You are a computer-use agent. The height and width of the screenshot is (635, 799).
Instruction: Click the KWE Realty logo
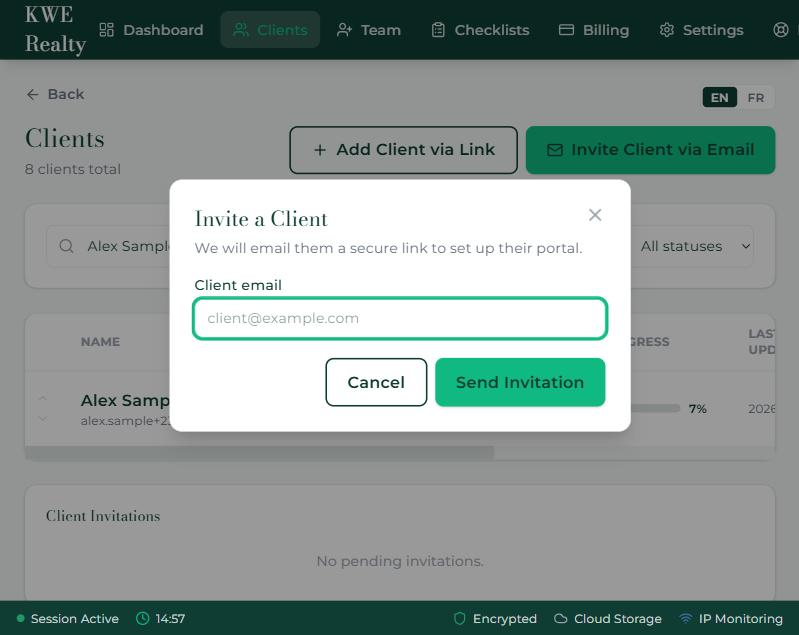coord(55,30)
